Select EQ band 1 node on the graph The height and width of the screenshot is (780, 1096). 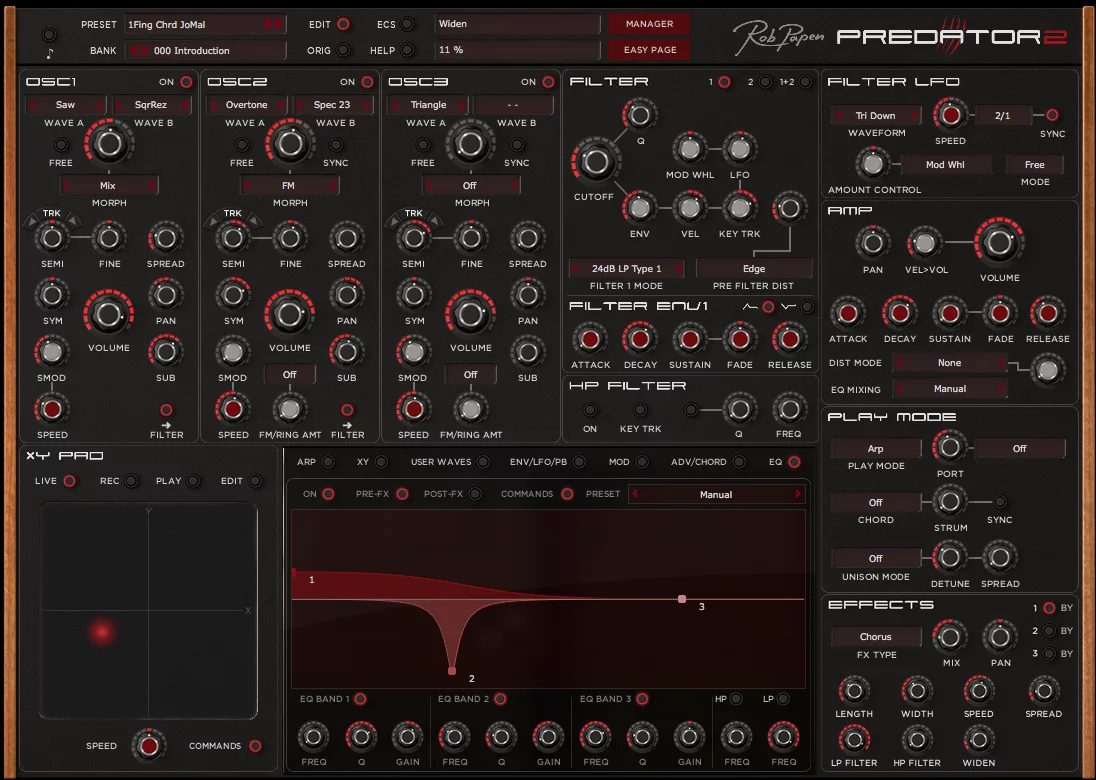294,572
